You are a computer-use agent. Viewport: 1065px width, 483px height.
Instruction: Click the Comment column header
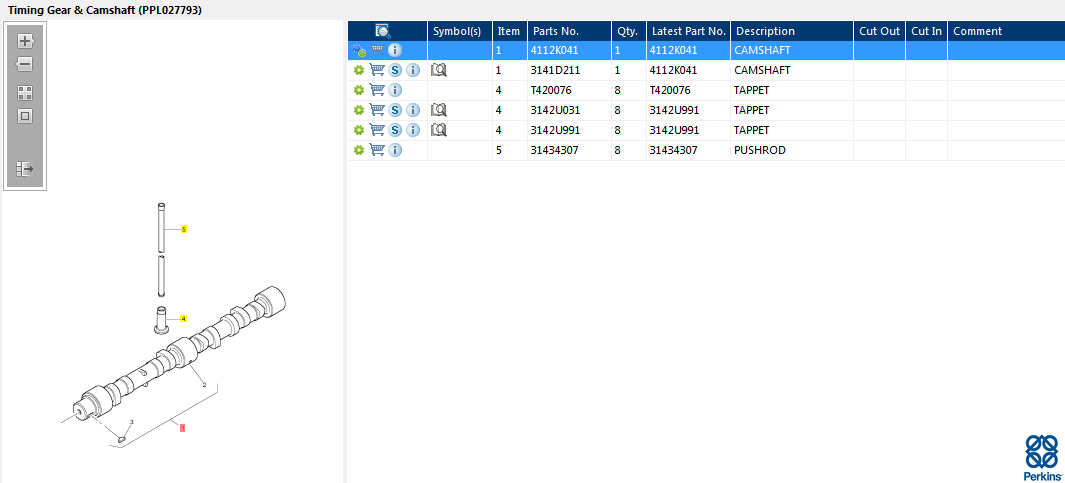(x=1006, y=31)
